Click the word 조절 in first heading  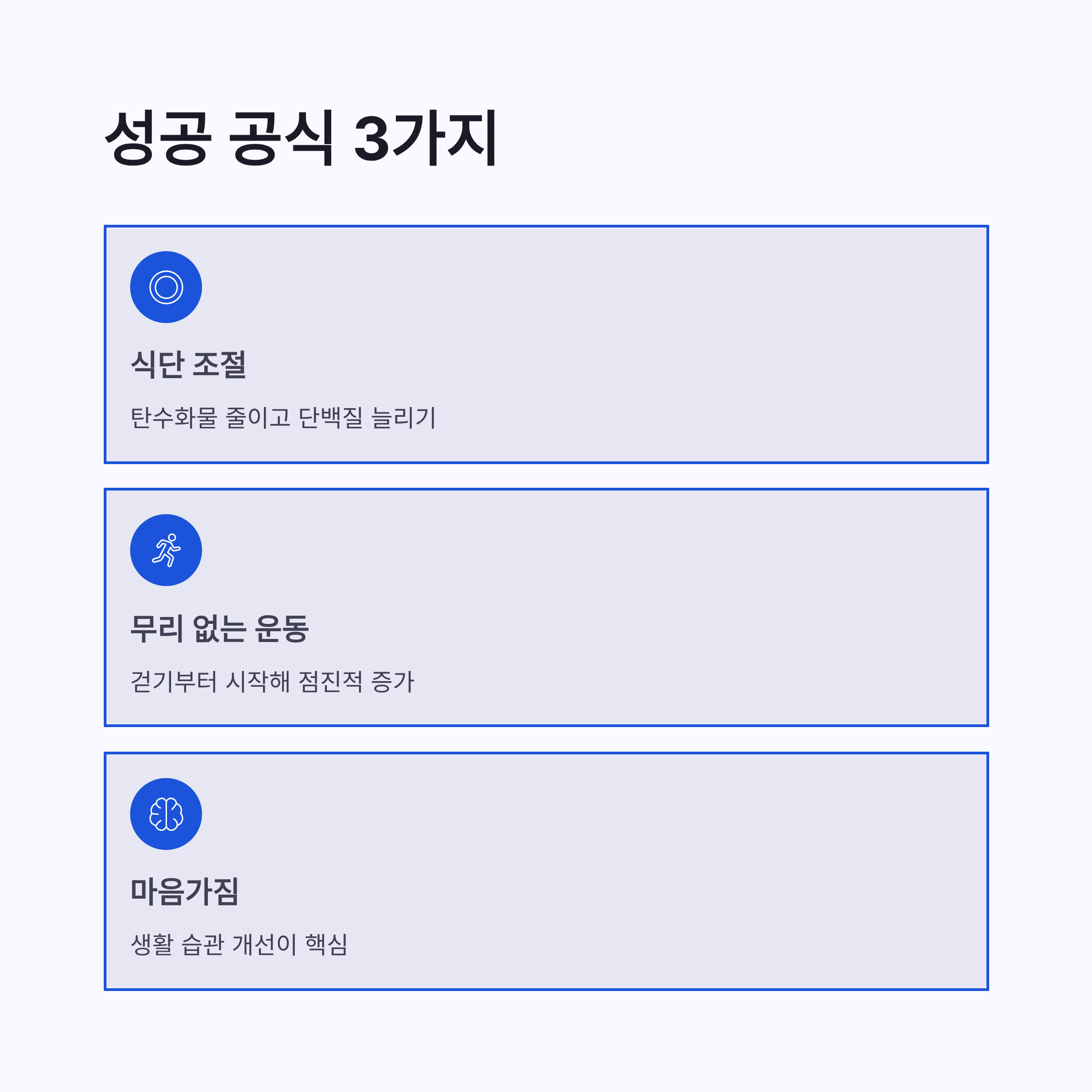tap(220, 364)
